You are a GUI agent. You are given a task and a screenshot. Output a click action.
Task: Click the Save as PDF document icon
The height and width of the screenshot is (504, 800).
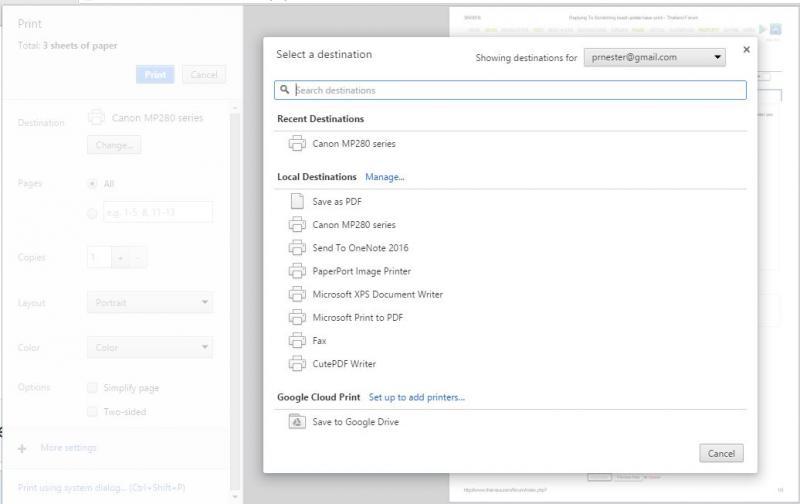pos(297,201)
